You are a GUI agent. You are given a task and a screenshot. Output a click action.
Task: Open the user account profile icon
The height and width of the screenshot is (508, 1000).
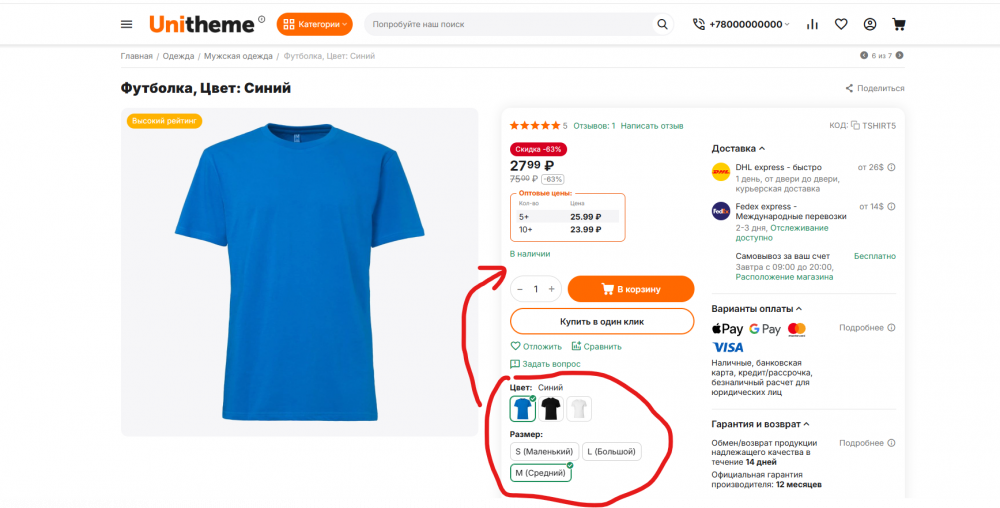(x=870, y=24)
